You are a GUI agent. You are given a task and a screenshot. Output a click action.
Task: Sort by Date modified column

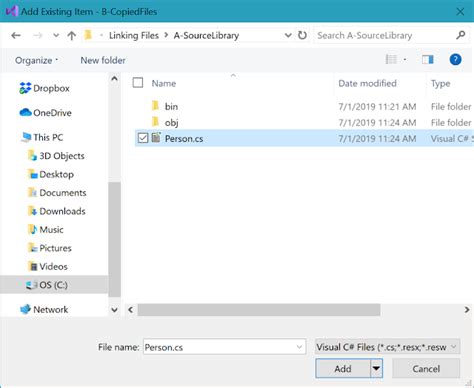click(x=367, y=83)
